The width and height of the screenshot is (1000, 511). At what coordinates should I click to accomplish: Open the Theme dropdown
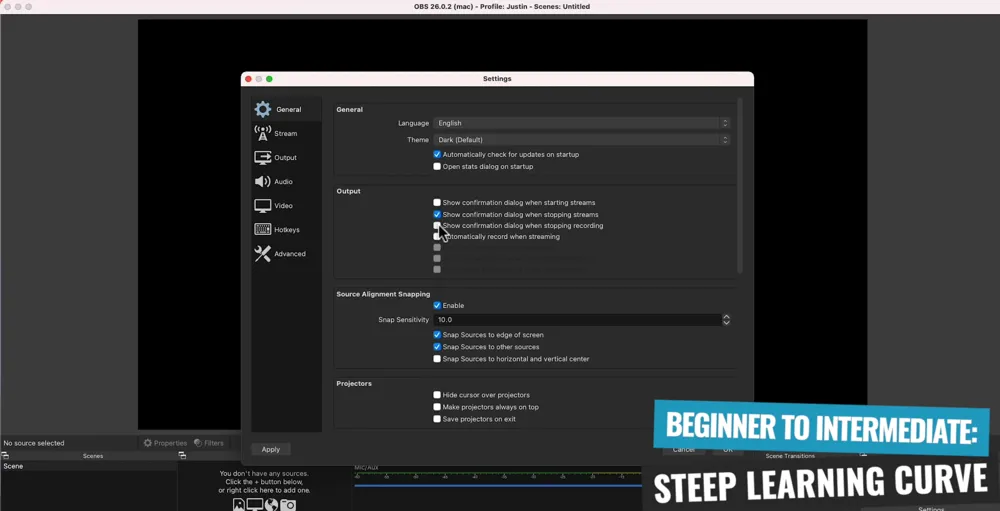point(581,140)
